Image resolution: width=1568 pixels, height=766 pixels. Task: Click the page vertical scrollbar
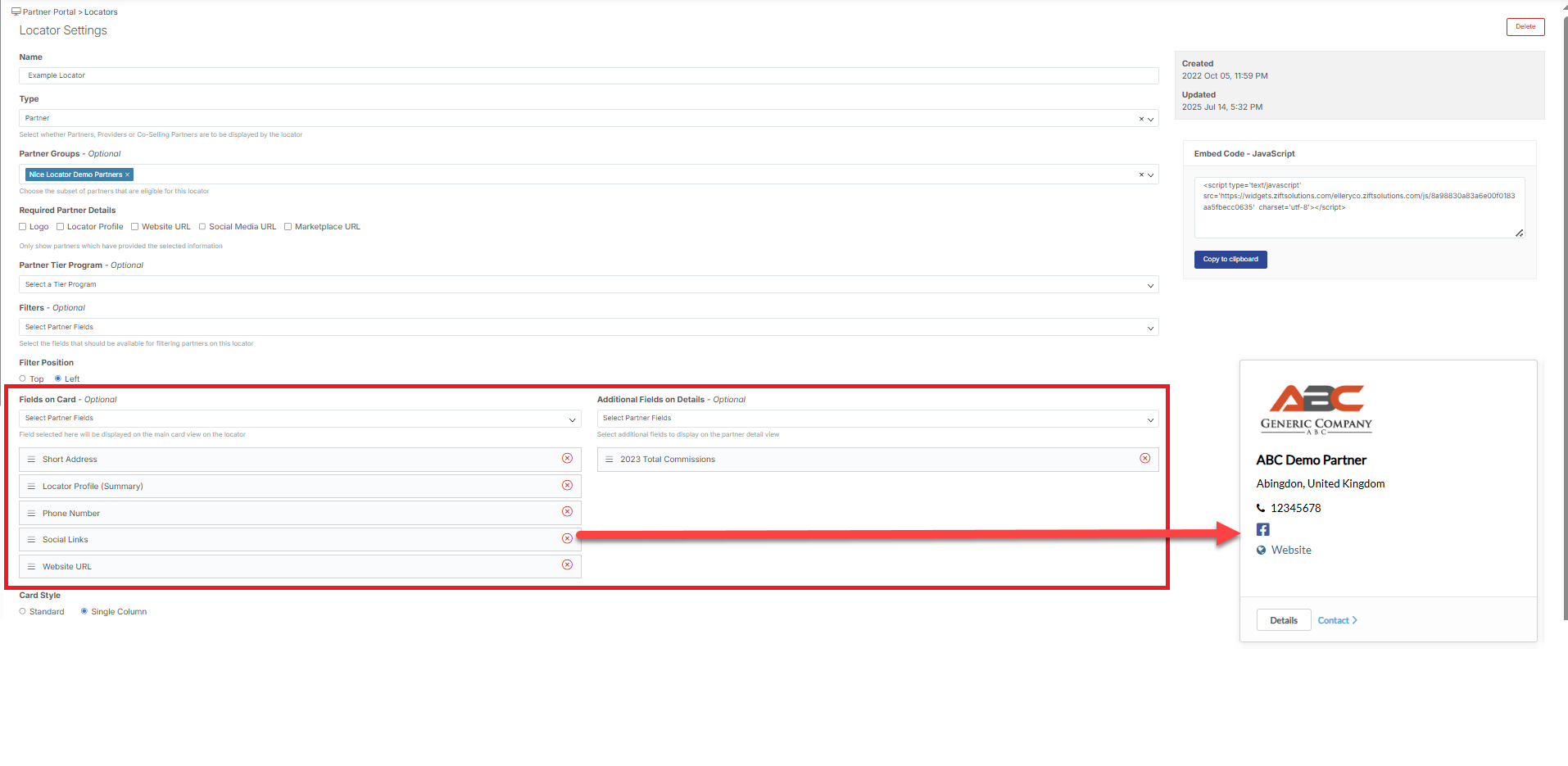tap(1565, 320)
